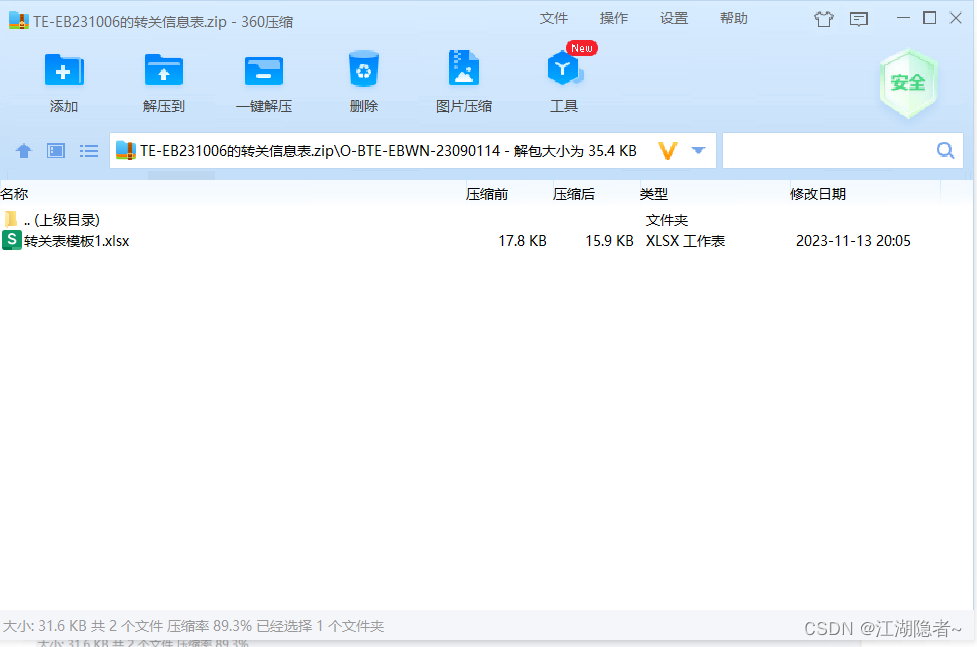
Task: Click the status bar size summary text
Action: [x=193, y=626]
